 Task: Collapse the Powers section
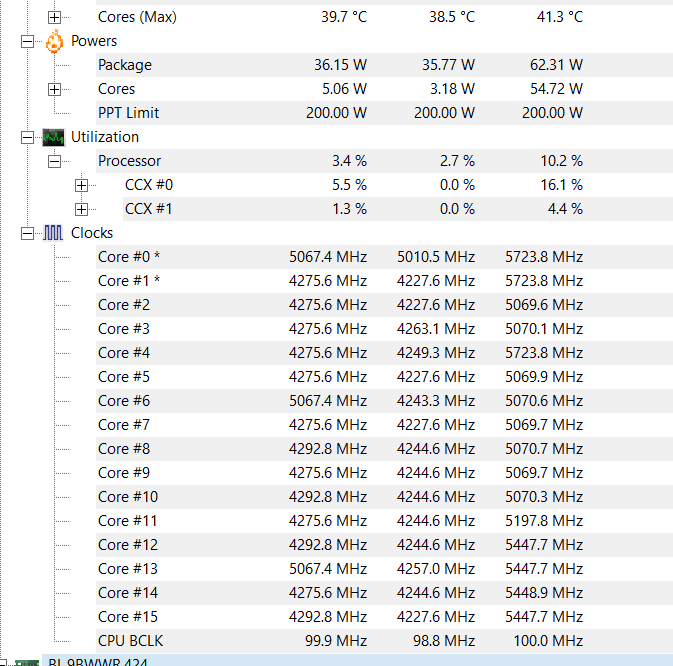tap(27, 41)
